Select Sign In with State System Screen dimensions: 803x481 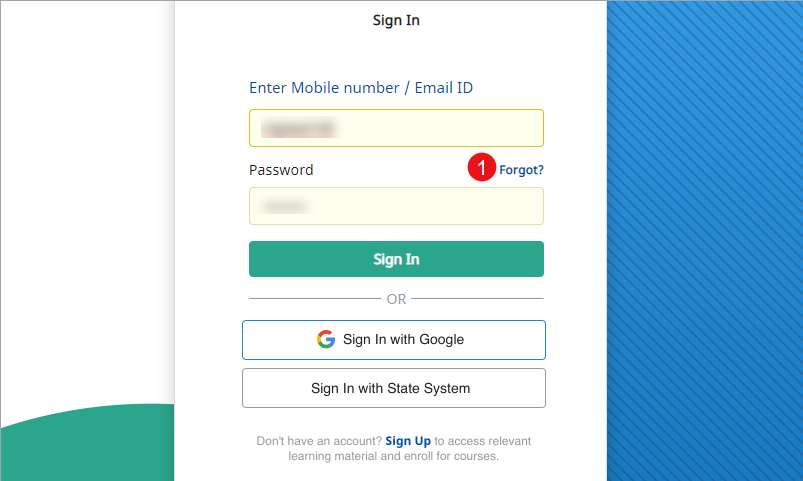[393, 388]
